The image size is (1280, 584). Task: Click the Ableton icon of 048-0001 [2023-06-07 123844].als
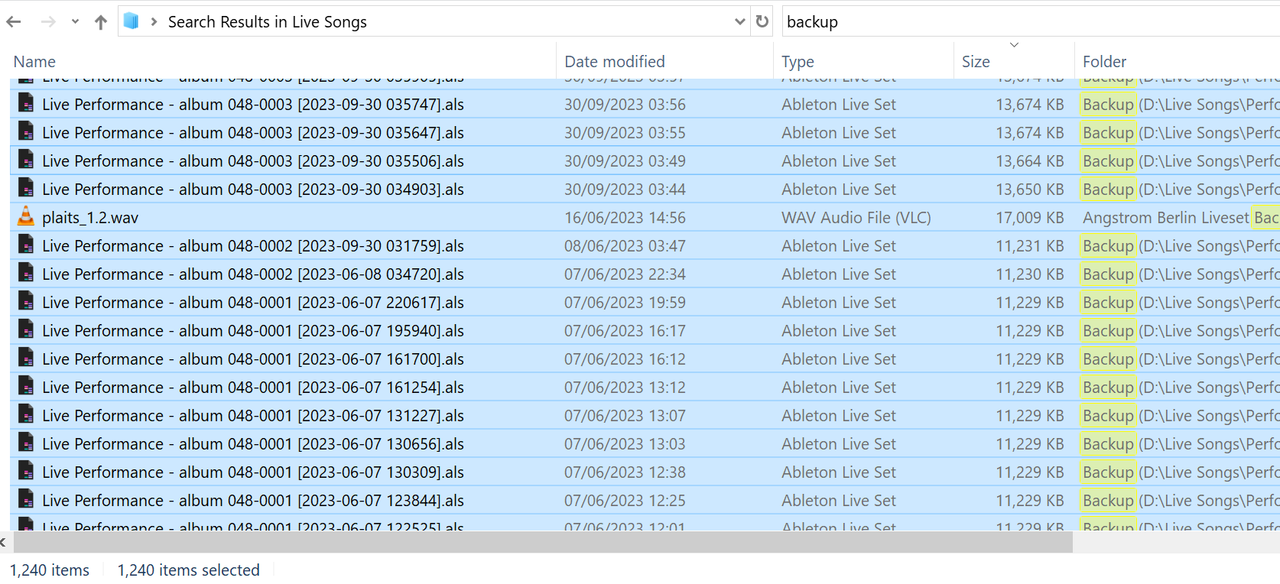[26, 500]
